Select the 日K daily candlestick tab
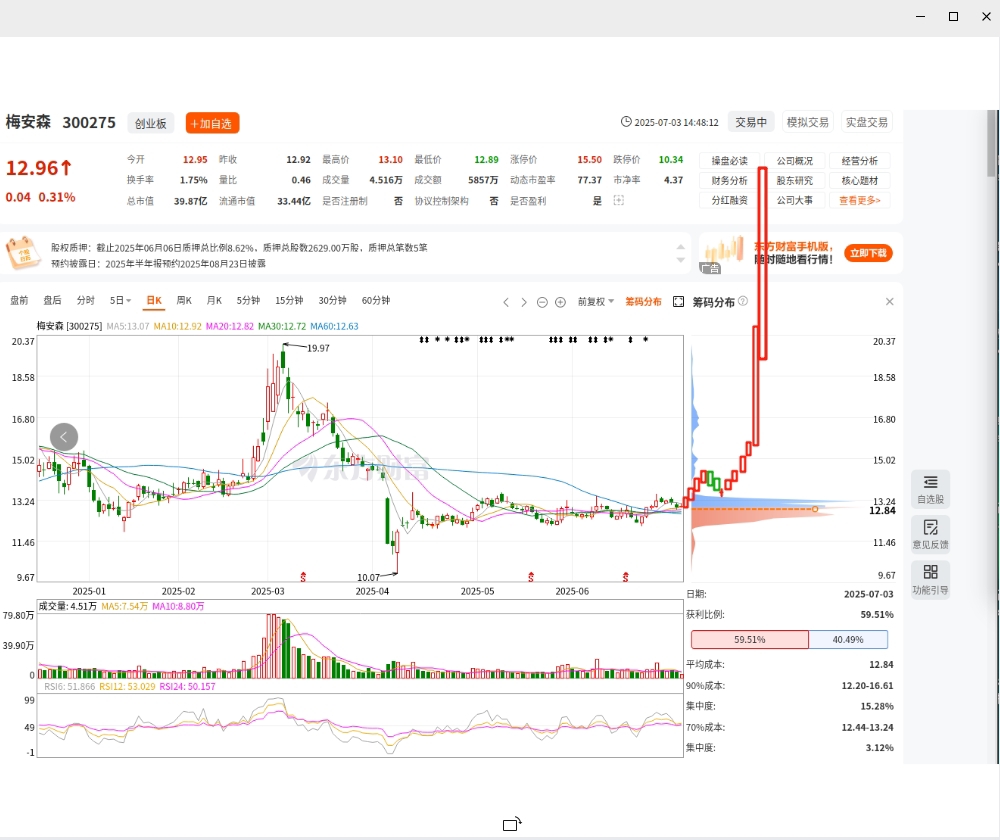 pyautogui.click(x=154, y=300)
